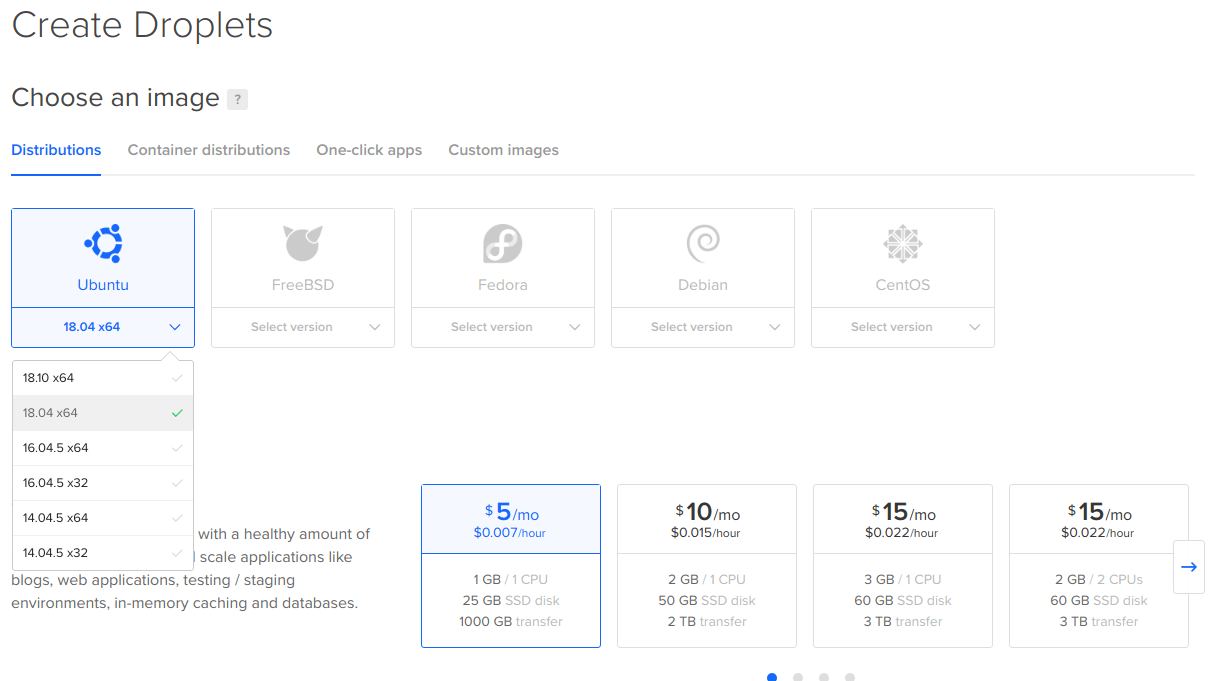Click the 1000 GB transfer spec text
This screenshot has width=1223, height=681.
(x=511, y=622)
